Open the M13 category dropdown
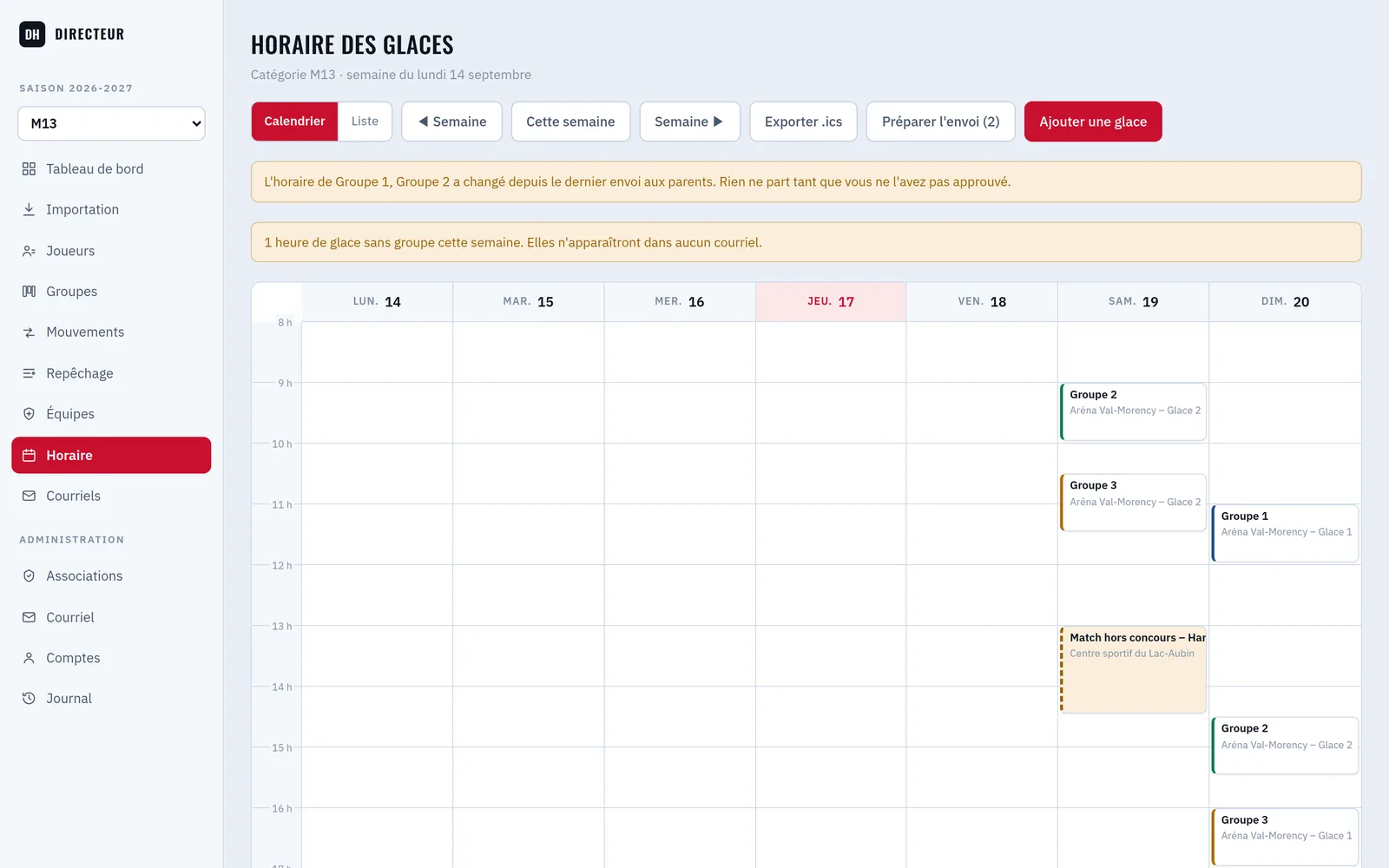This screenshot has height=868, width=1389. point(111,123)
